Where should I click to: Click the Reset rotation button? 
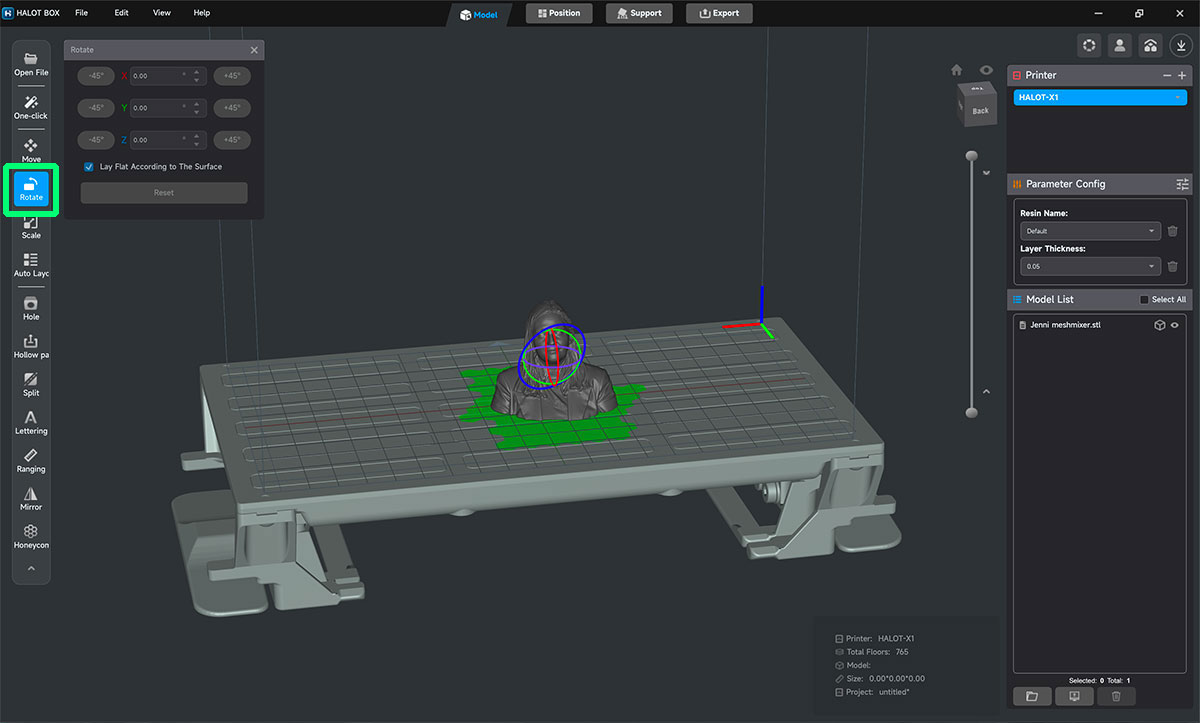click(164, 193)
